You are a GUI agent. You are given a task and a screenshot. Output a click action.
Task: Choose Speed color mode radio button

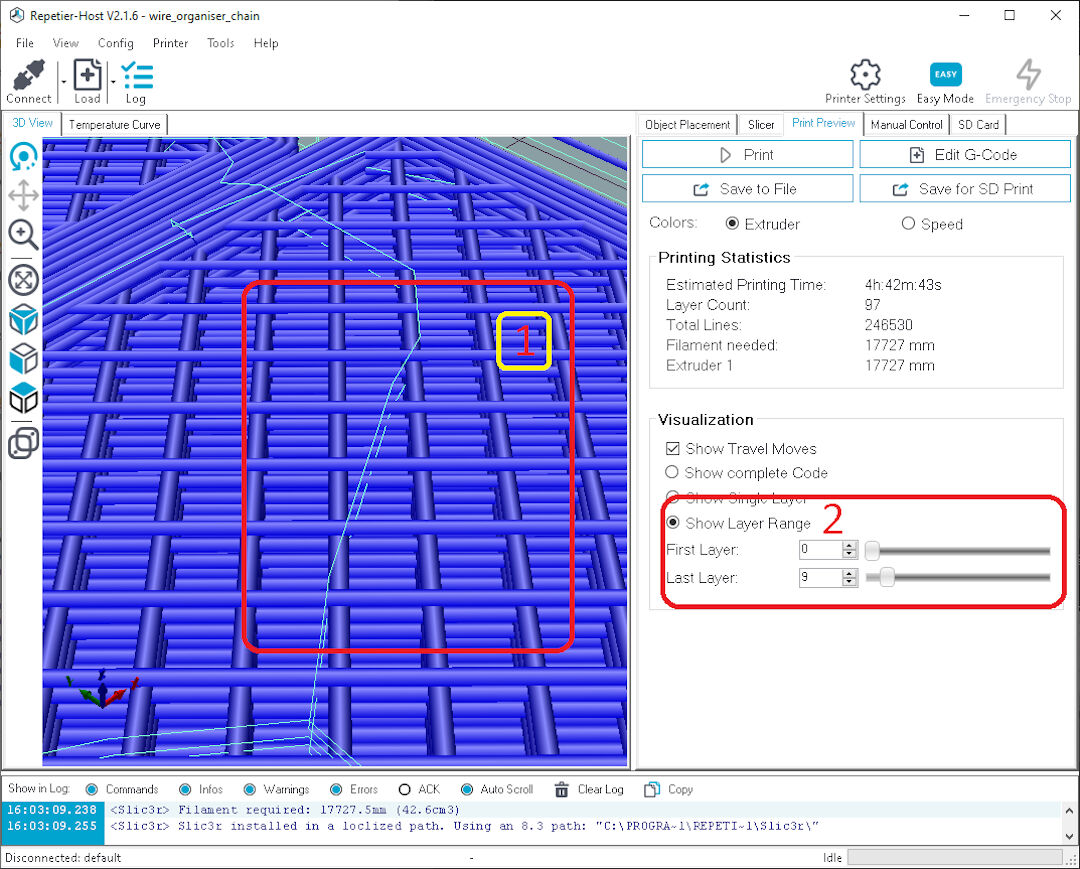tap(908, 224)
